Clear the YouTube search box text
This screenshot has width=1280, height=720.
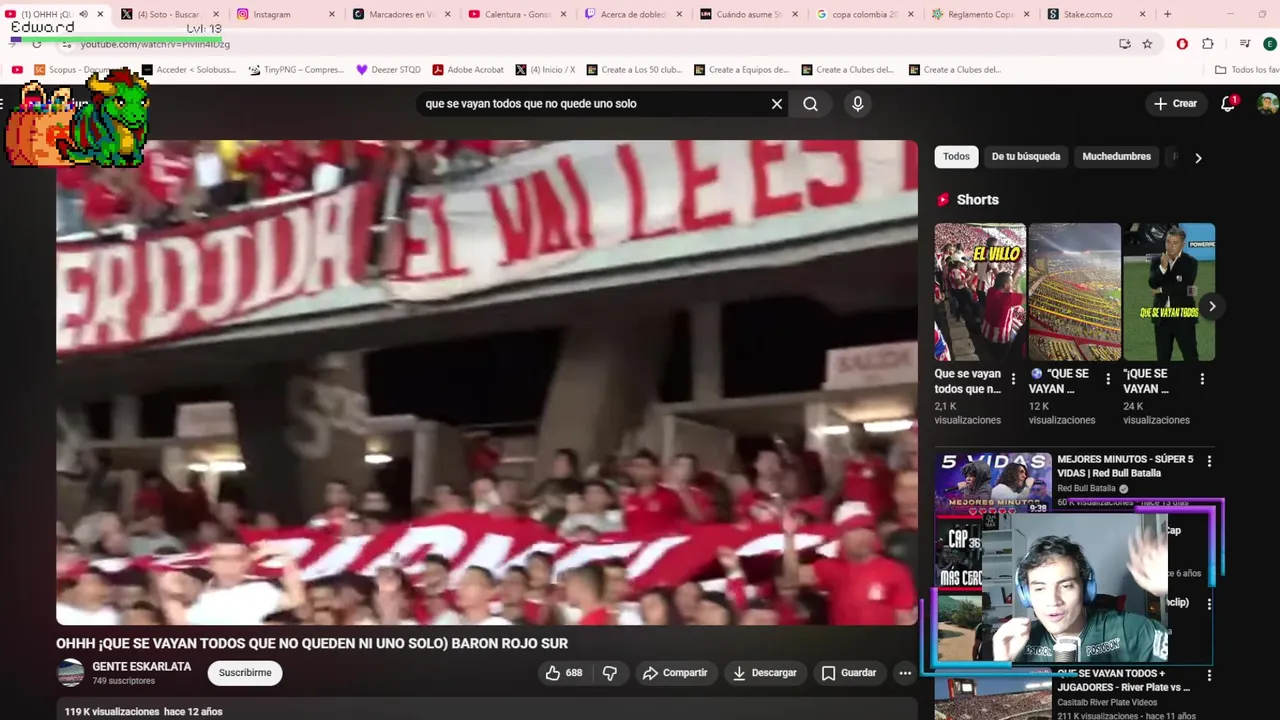coord(776,104)
